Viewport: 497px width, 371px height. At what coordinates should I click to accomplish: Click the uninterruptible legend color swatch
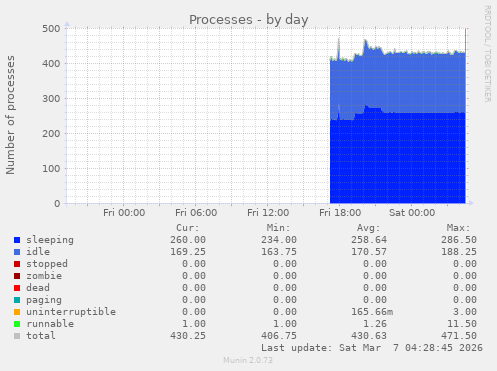(x=17, y=312)
